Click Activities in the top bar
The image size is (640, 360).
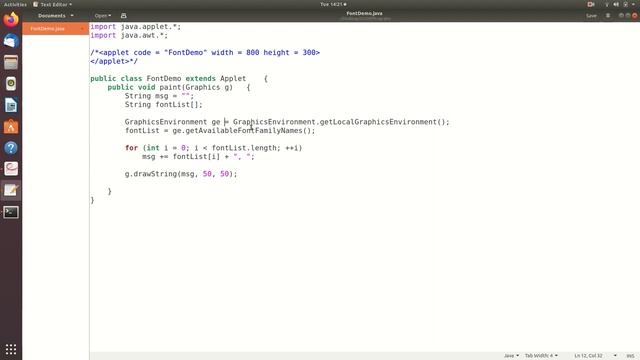pos(15,4)
